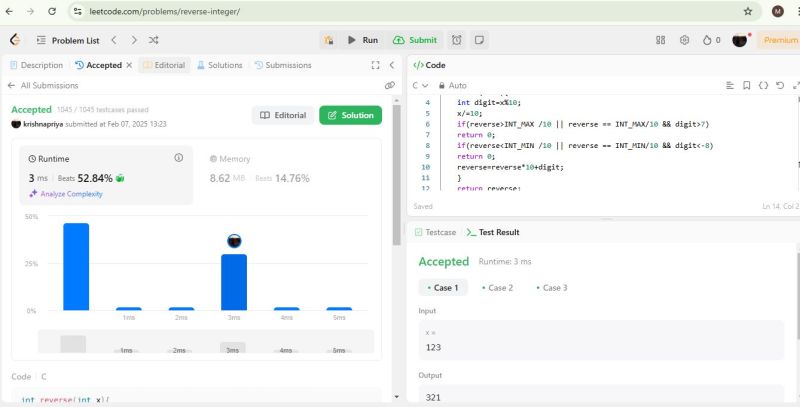
Task: Click the bookmark icon in code toolbar
Action: (746, 85)
